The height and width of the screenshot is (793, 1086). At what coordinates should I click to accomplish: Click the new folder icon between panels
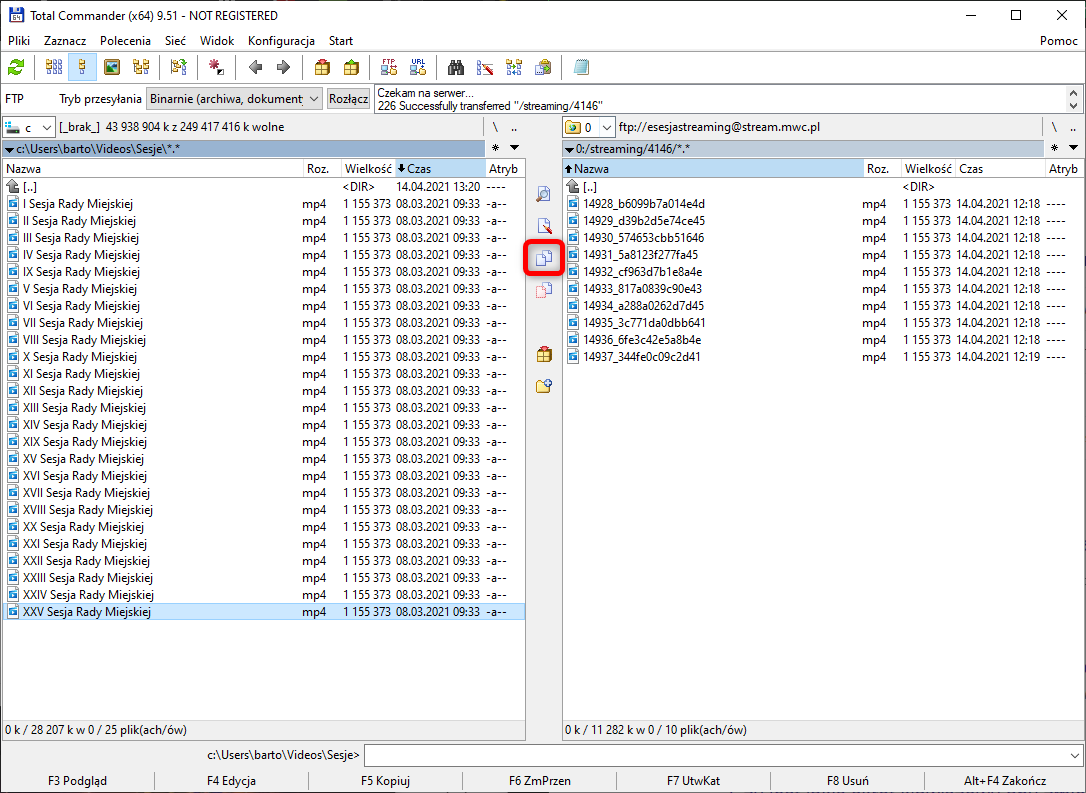[x=544, y=386]
